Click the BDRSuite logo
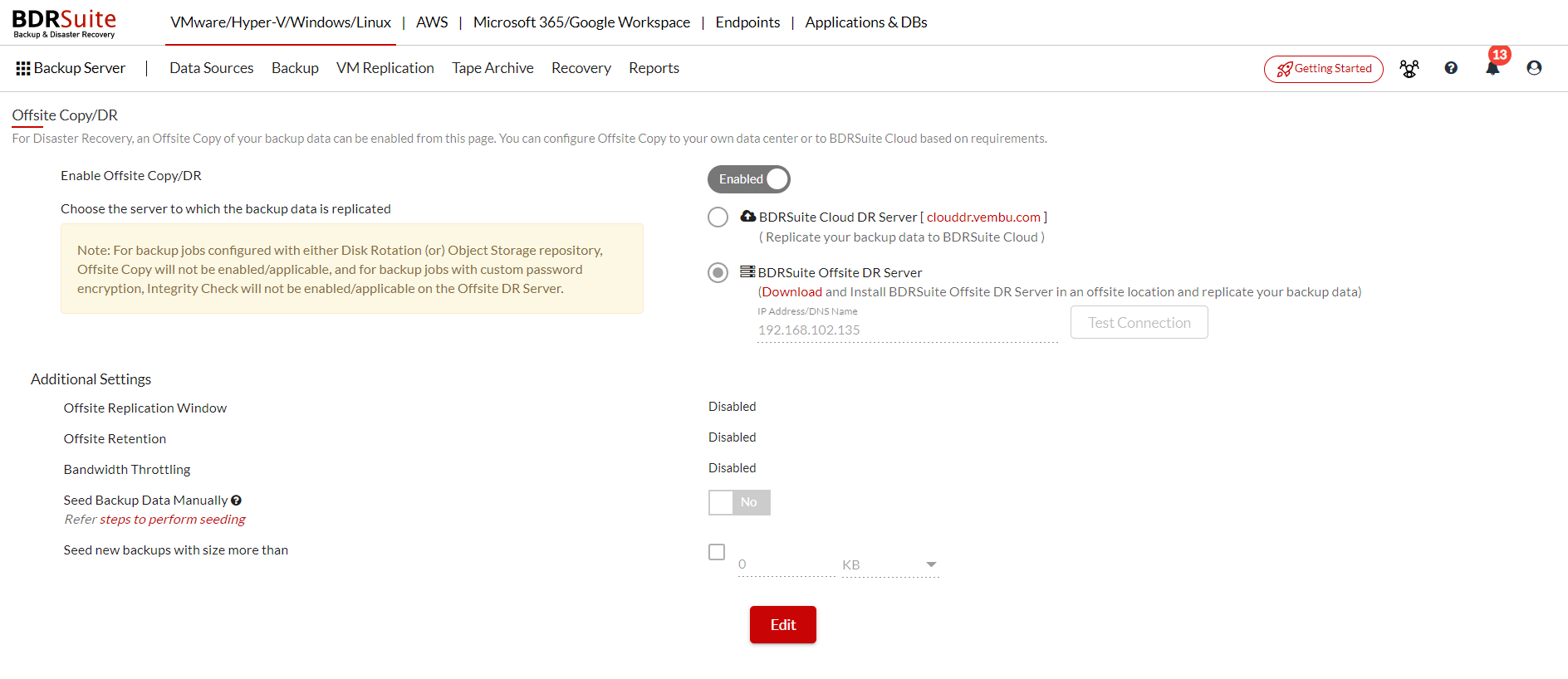 [x=64, y=23]
